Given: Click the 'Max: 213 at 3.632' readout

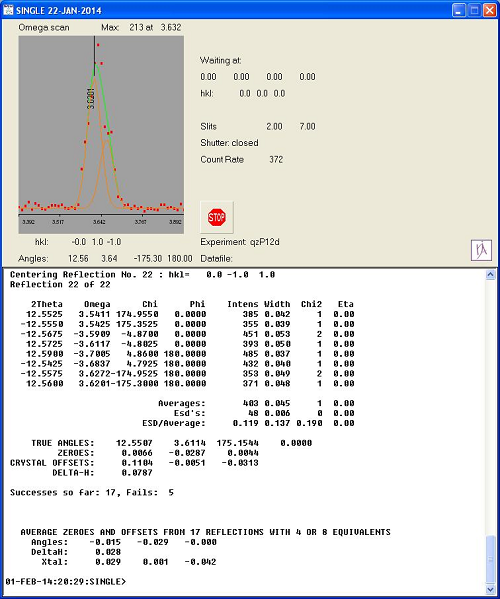Looking at the screenshot, I should click(x=141, y=28).
